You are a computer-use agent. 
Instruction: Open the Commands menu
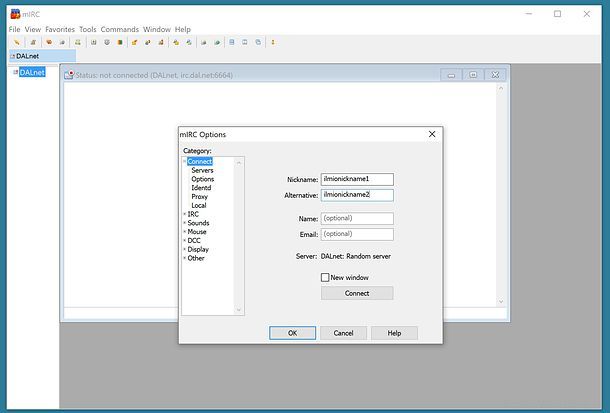click(x=119, y=29)
